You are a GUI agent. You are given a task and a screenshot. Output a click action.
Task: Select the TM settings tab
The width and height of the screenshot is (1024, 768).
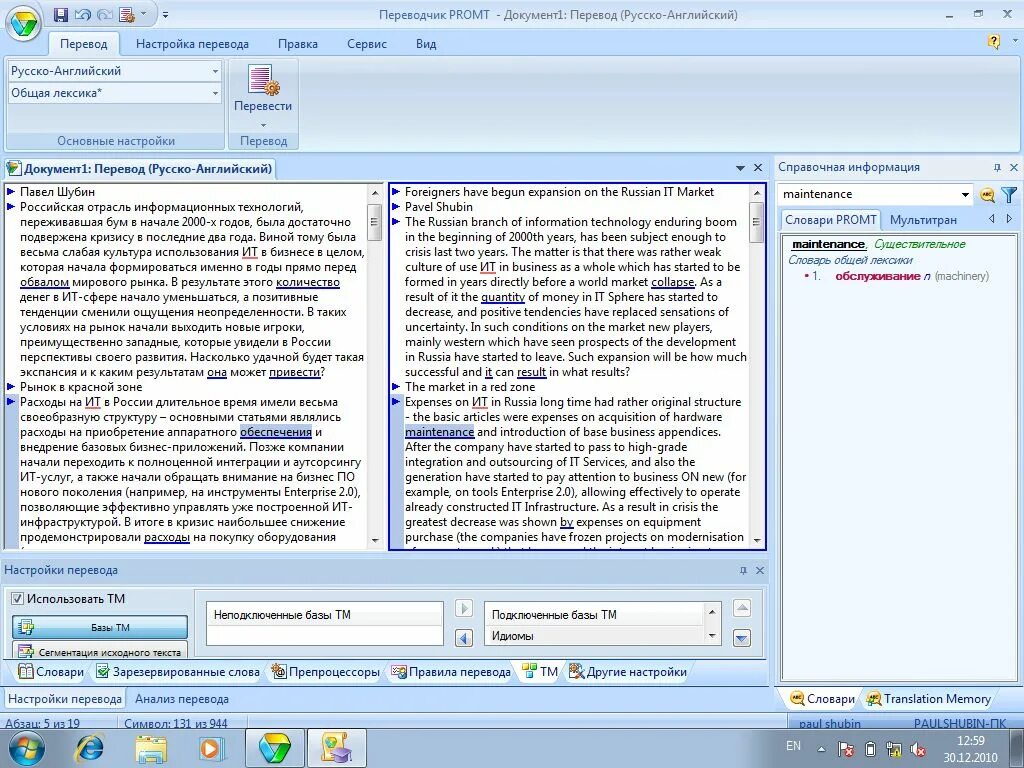540,671
